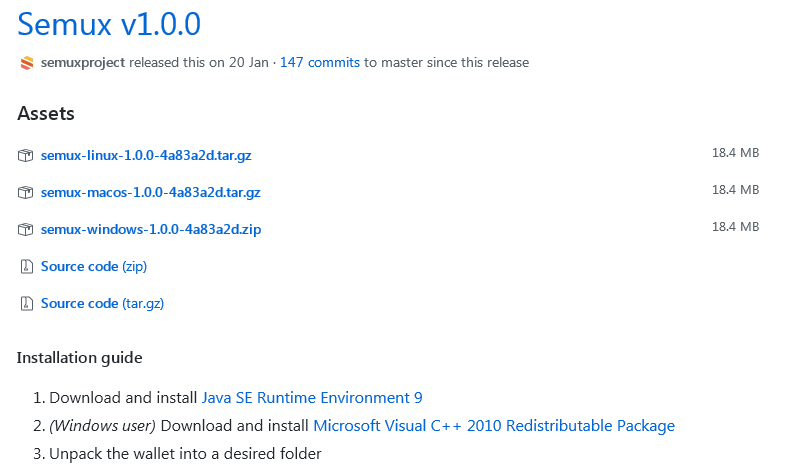The width and height of the screenshot is (802, 473).
Task: Download semux-windows-1.0.0-4a83a2d.zip
Action: click(x=151, y=229)
